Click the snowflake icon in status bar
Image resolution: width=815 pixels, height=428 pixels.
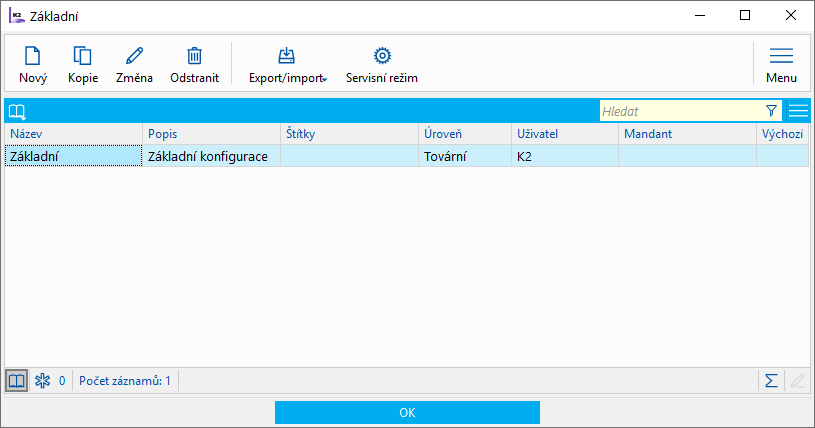[x=43, y=381]
